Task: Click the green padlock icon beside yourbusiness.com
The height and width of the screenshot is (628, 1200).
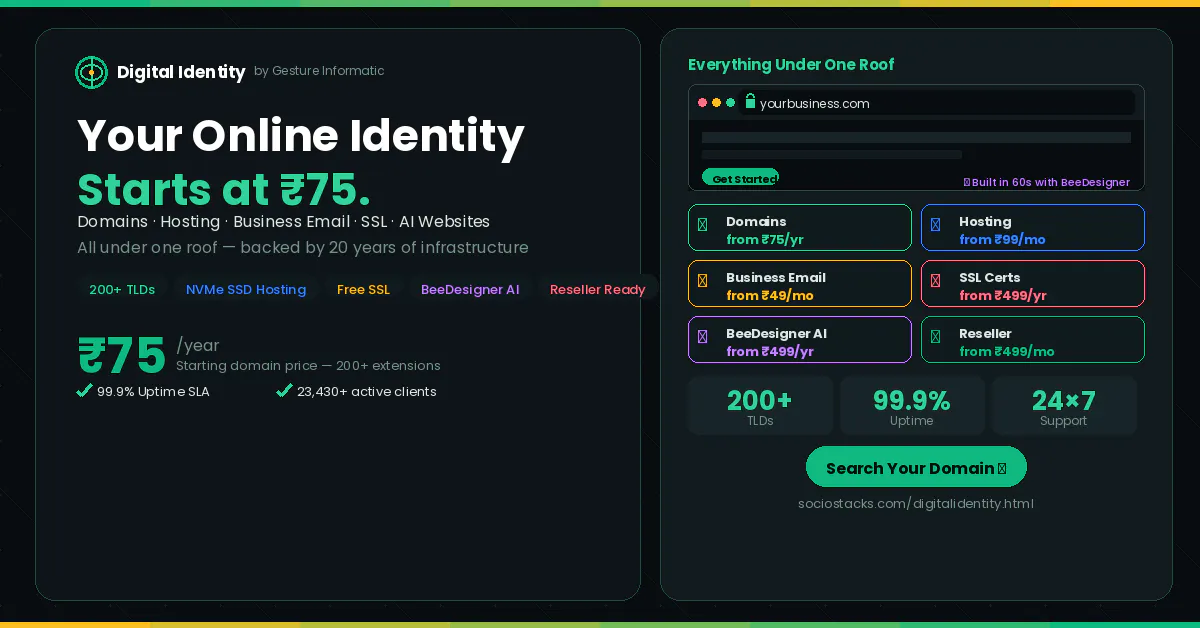Action: point(750,101)
